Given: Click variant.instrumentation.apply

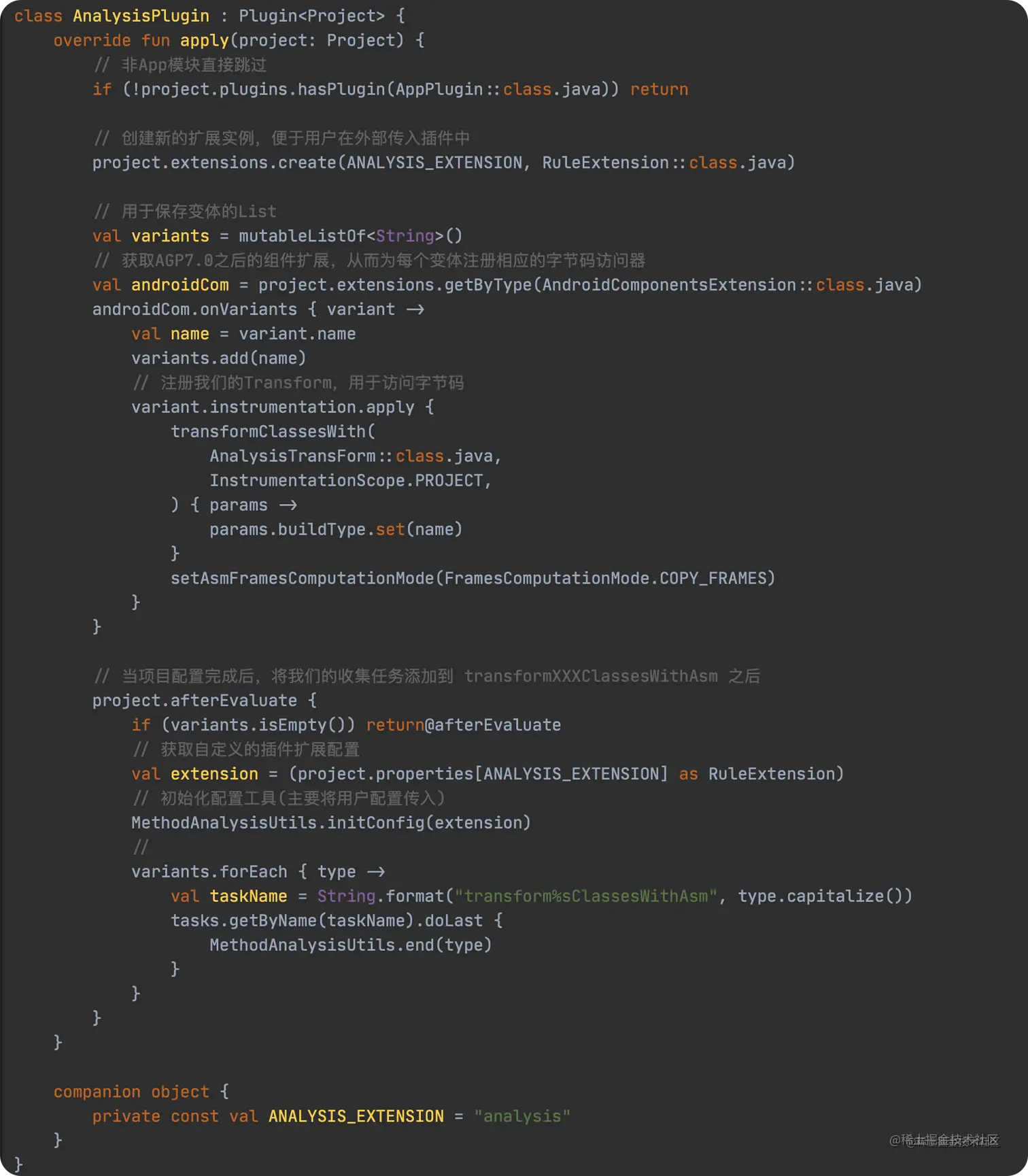Looking at the screenshot, I should coord(273,407).
